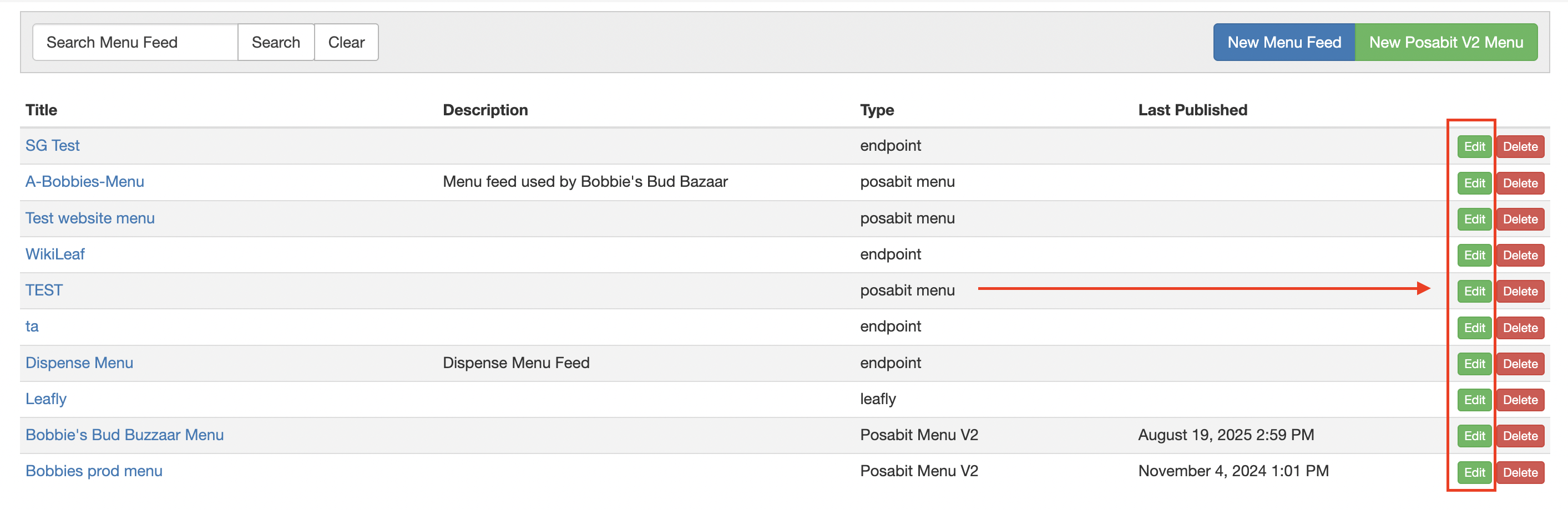Delete the A-Bobbies-Menu feed
The image size is (1568, 510).
point(1520,183)
